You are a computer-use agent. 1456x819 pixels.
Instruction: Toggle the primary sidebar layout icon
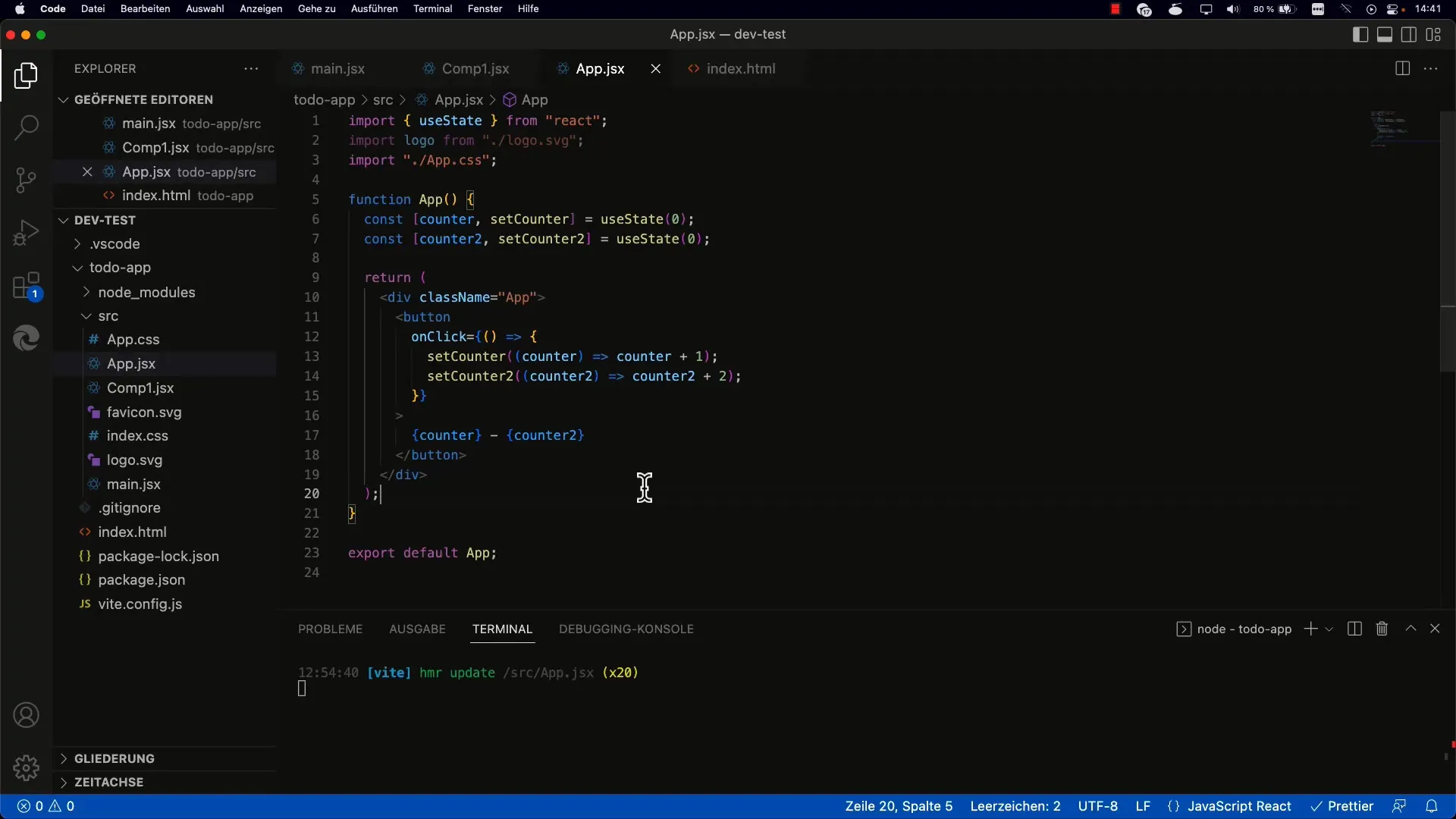point(1360,34)
